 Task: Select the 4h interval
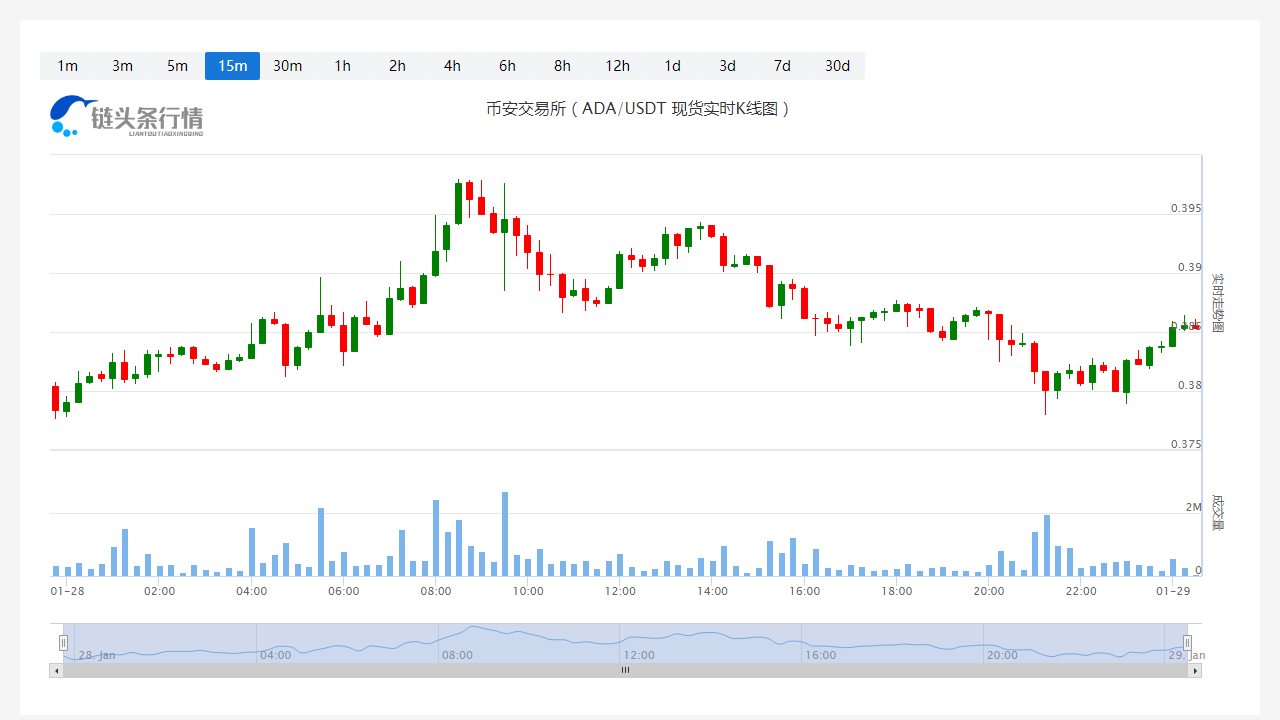tap(452, 66)
